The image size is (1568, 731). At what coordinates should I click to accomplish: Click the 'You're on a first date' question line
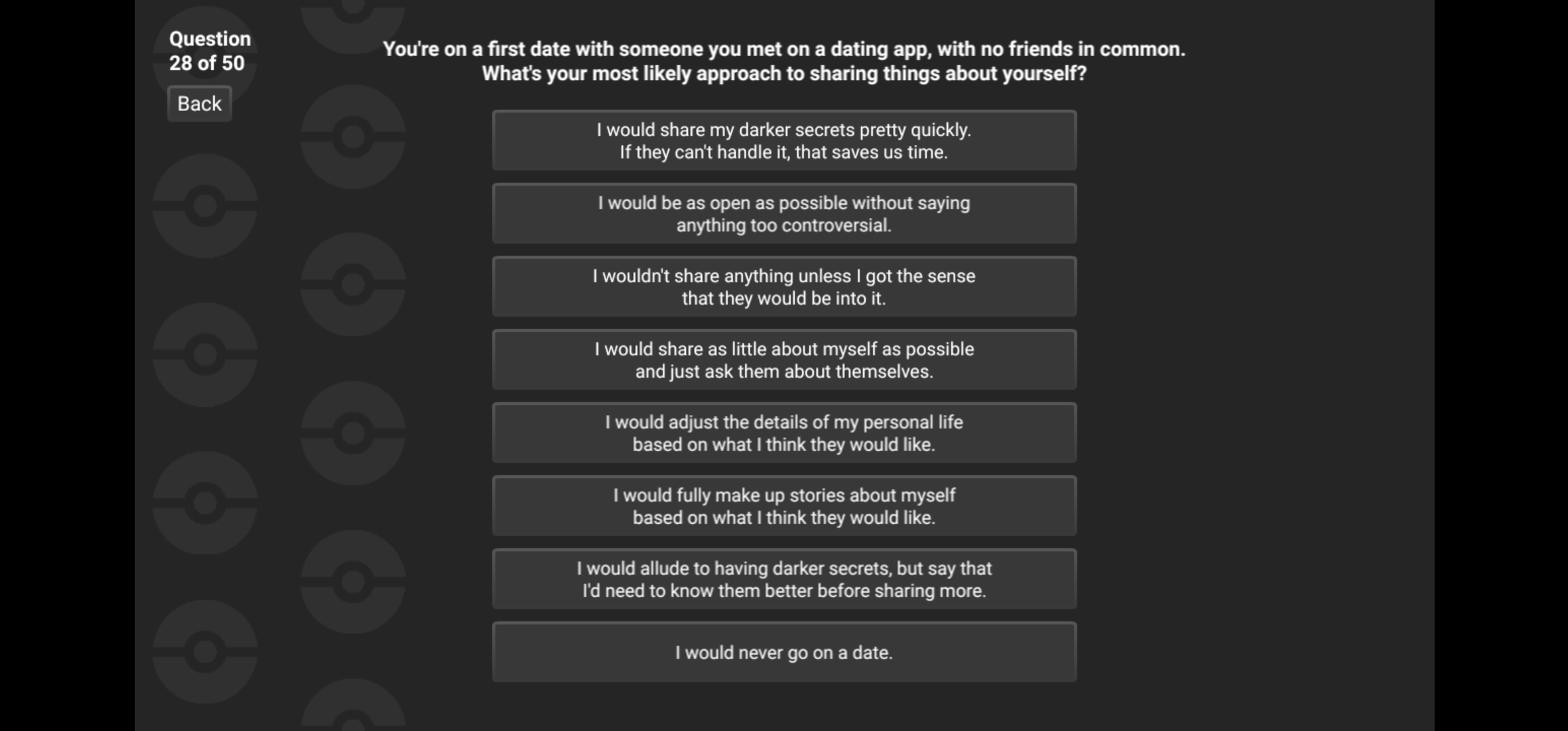(784, 49)
